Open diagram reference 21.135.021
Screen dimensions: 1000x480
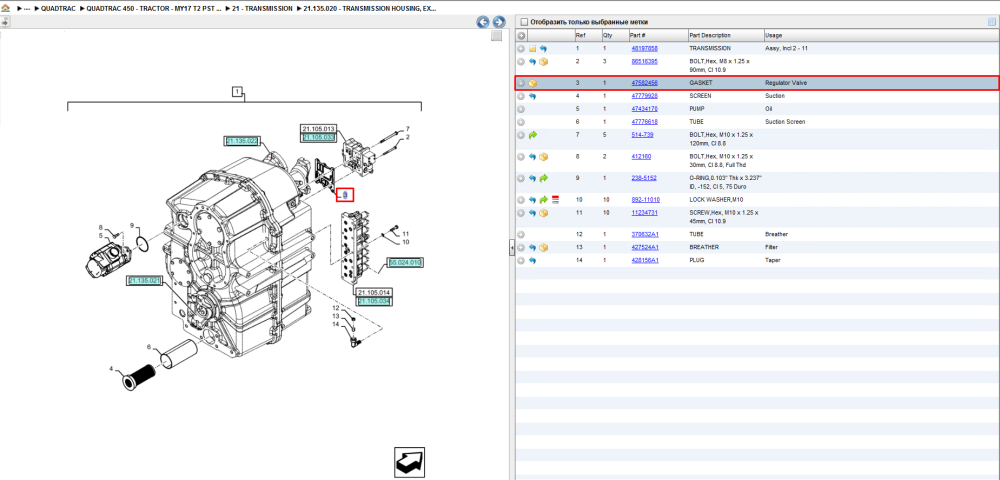click(145, 281)
